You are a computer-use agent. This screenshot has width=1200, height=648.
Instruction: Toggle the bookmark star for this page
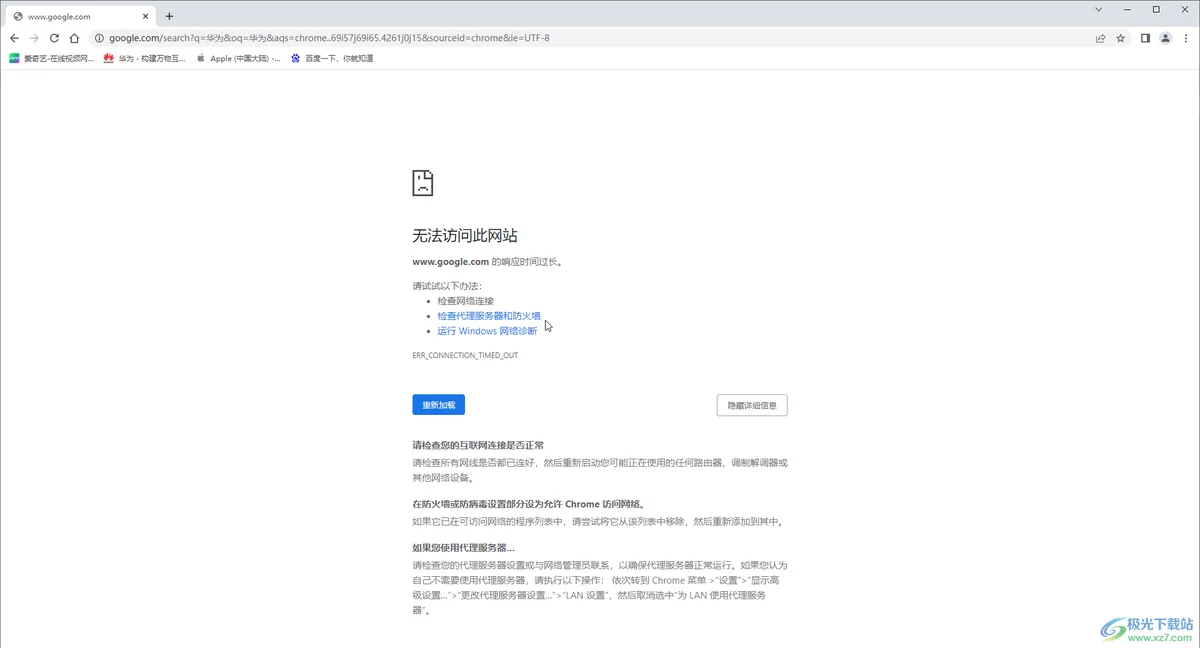pyautogui.click(x=1120, y=38)
